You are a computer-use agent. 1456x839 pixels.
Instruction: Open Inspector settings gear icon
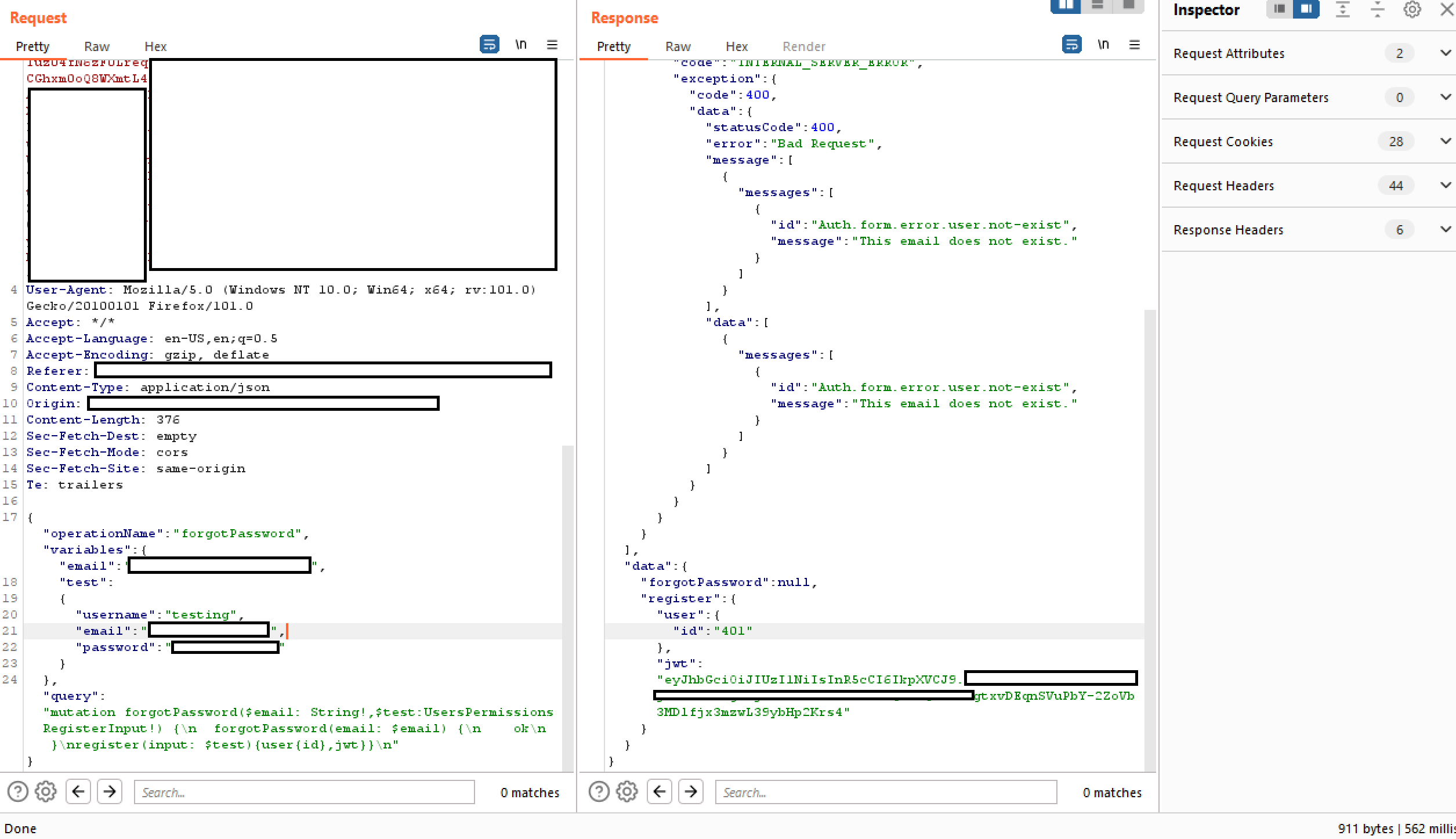click(x=1412, y=9)
